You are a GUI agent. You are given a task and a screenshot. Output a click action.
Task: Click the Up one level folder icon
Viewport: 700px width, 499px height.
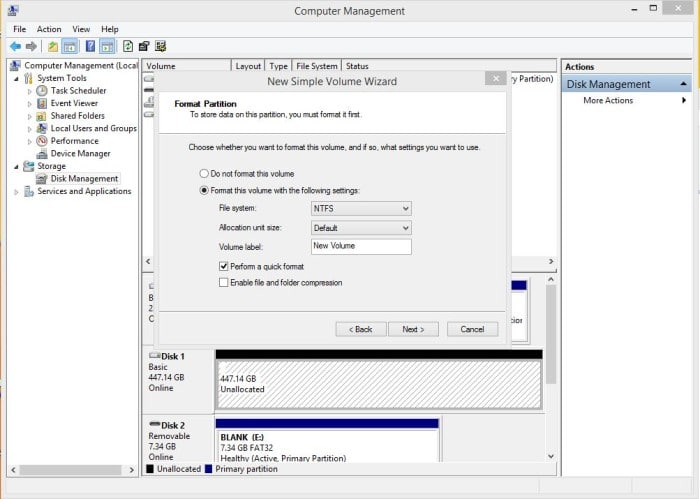click(x=53, y=46)
